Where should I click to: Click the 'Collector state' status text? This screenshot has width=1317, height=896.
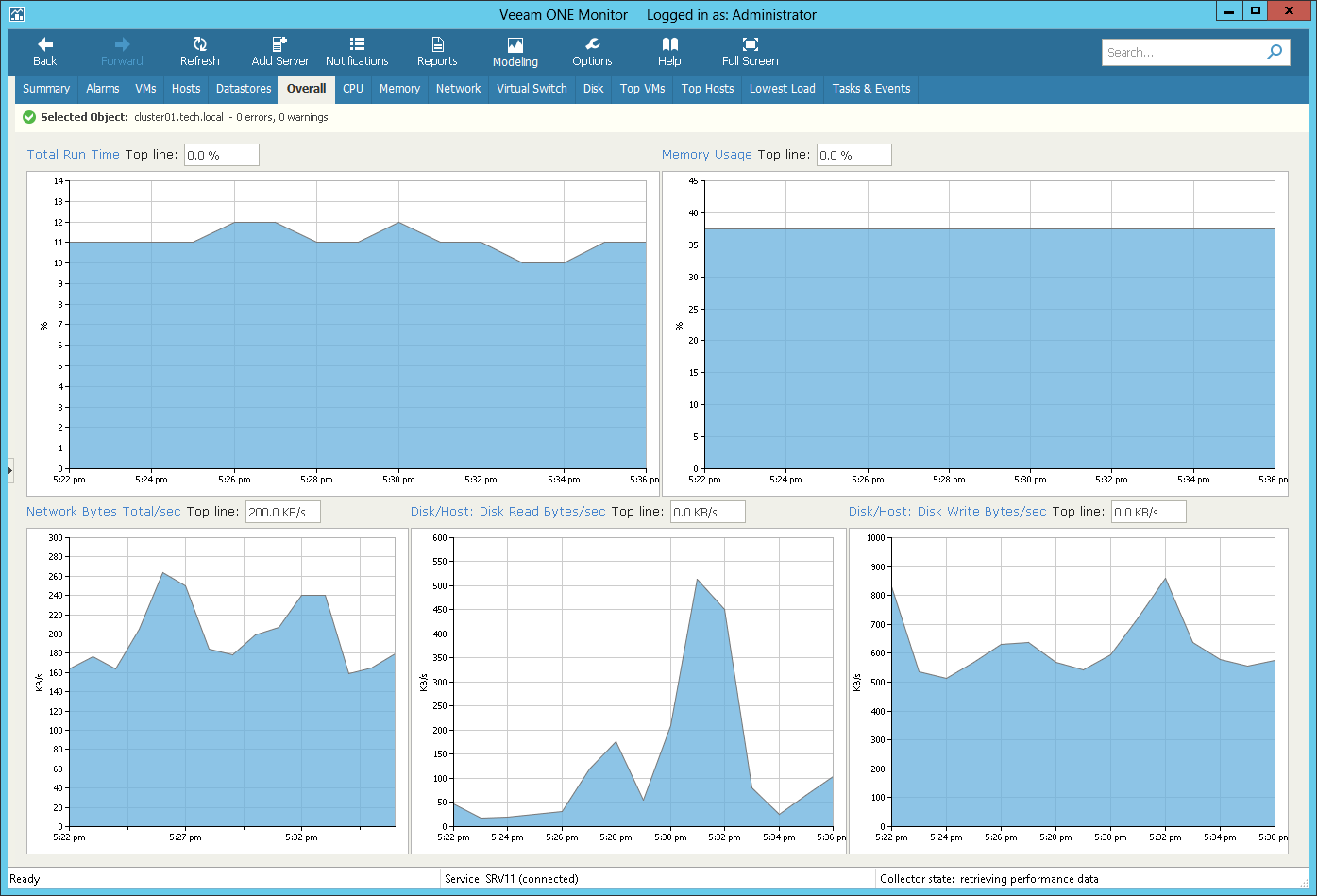click(989, 879)
